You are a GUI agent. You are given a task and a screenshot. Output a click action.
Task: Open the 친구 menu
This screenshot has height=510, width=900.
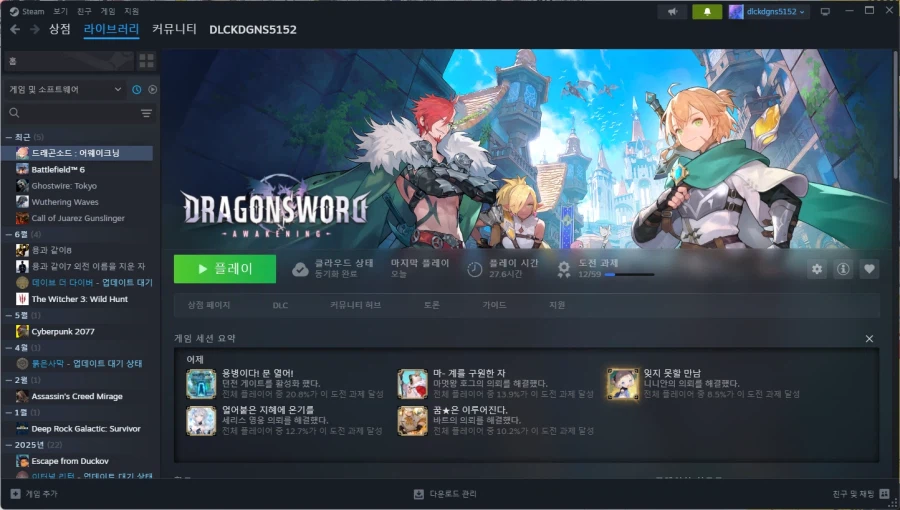pyautogui.click(x=84, y=11)
